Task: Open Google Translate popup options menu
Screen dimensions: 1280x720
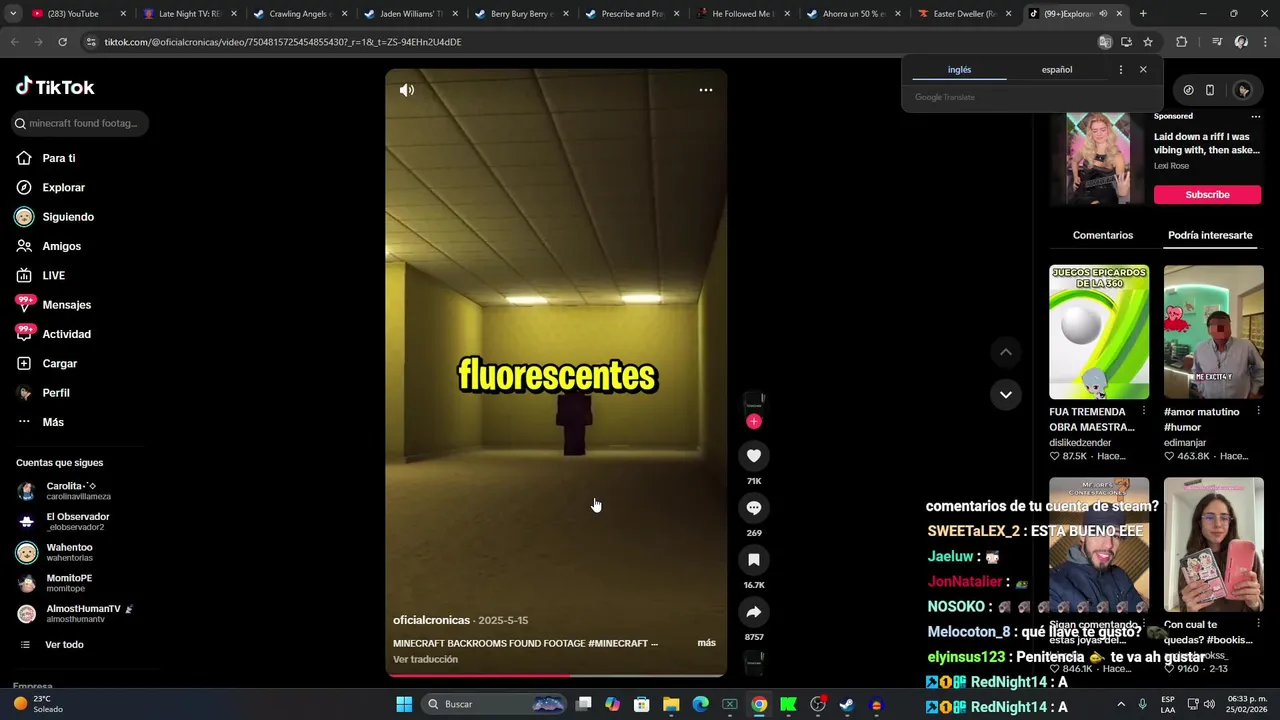Action: (1120, 70)
